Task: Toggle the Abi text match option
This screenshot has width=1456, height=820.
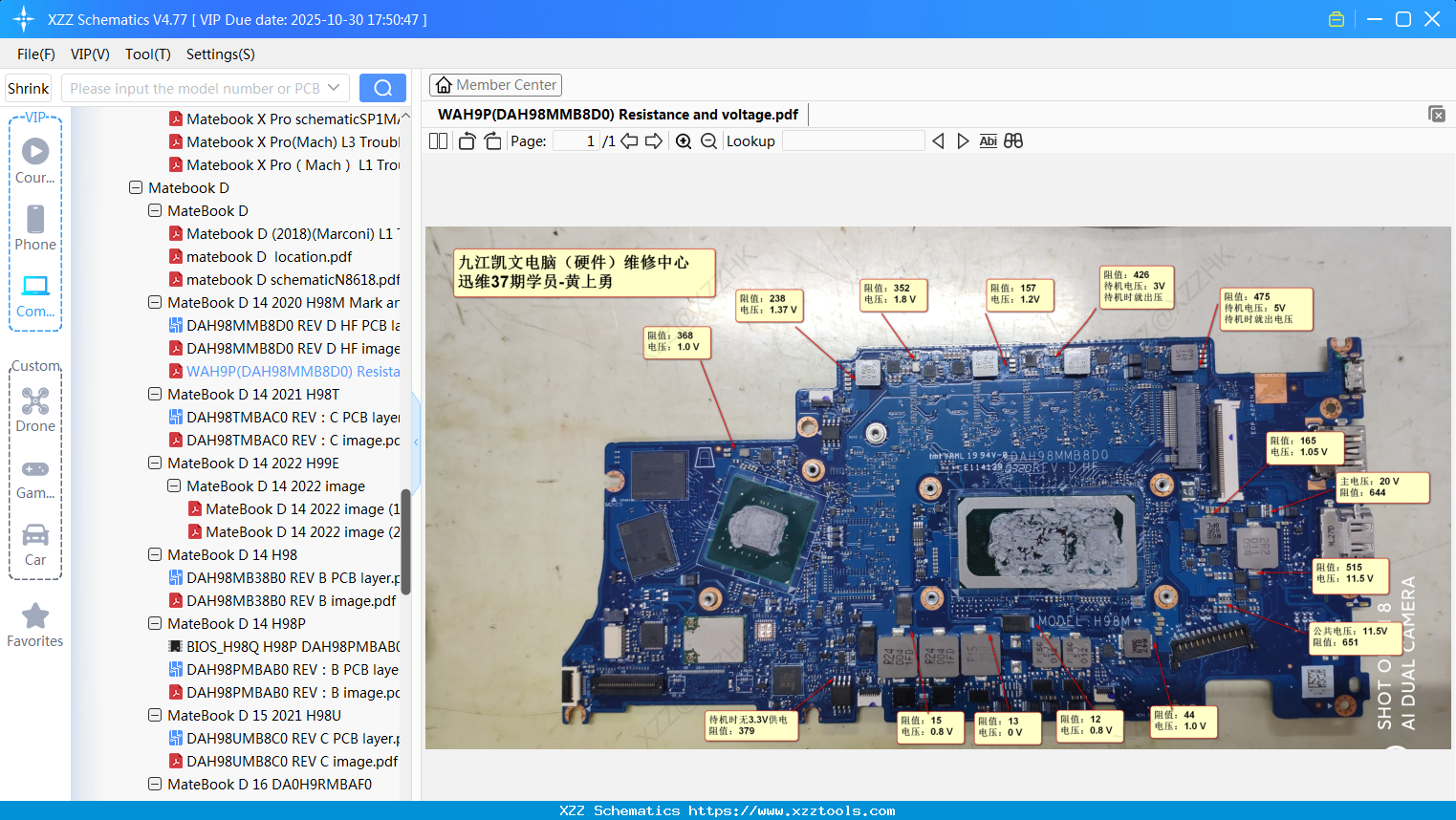Action: click(989, 141)
